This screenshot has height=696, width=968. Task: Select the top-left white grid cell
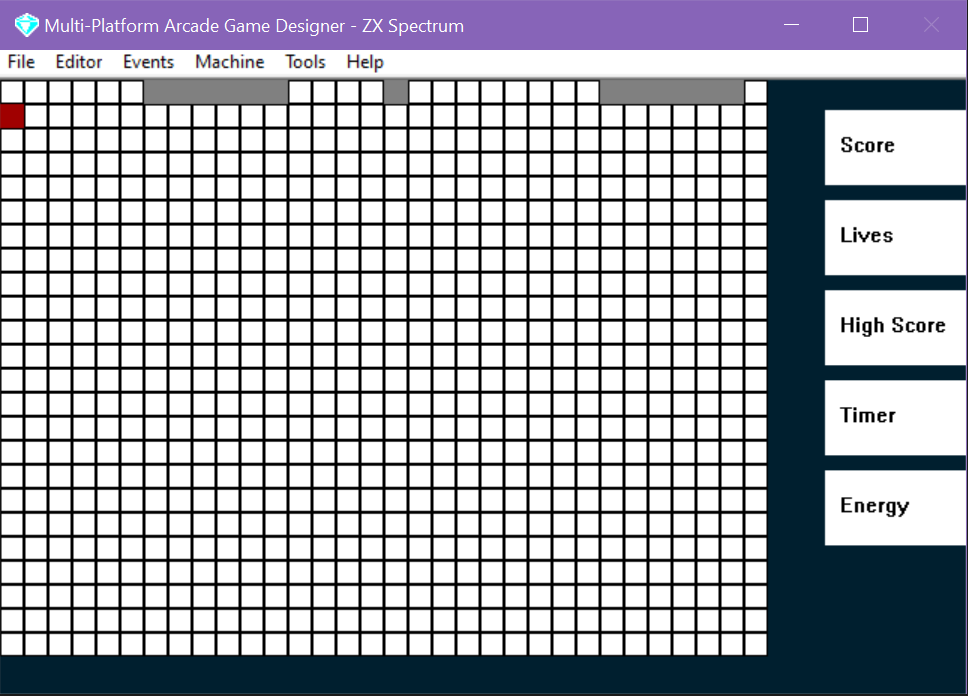point(12,92)
